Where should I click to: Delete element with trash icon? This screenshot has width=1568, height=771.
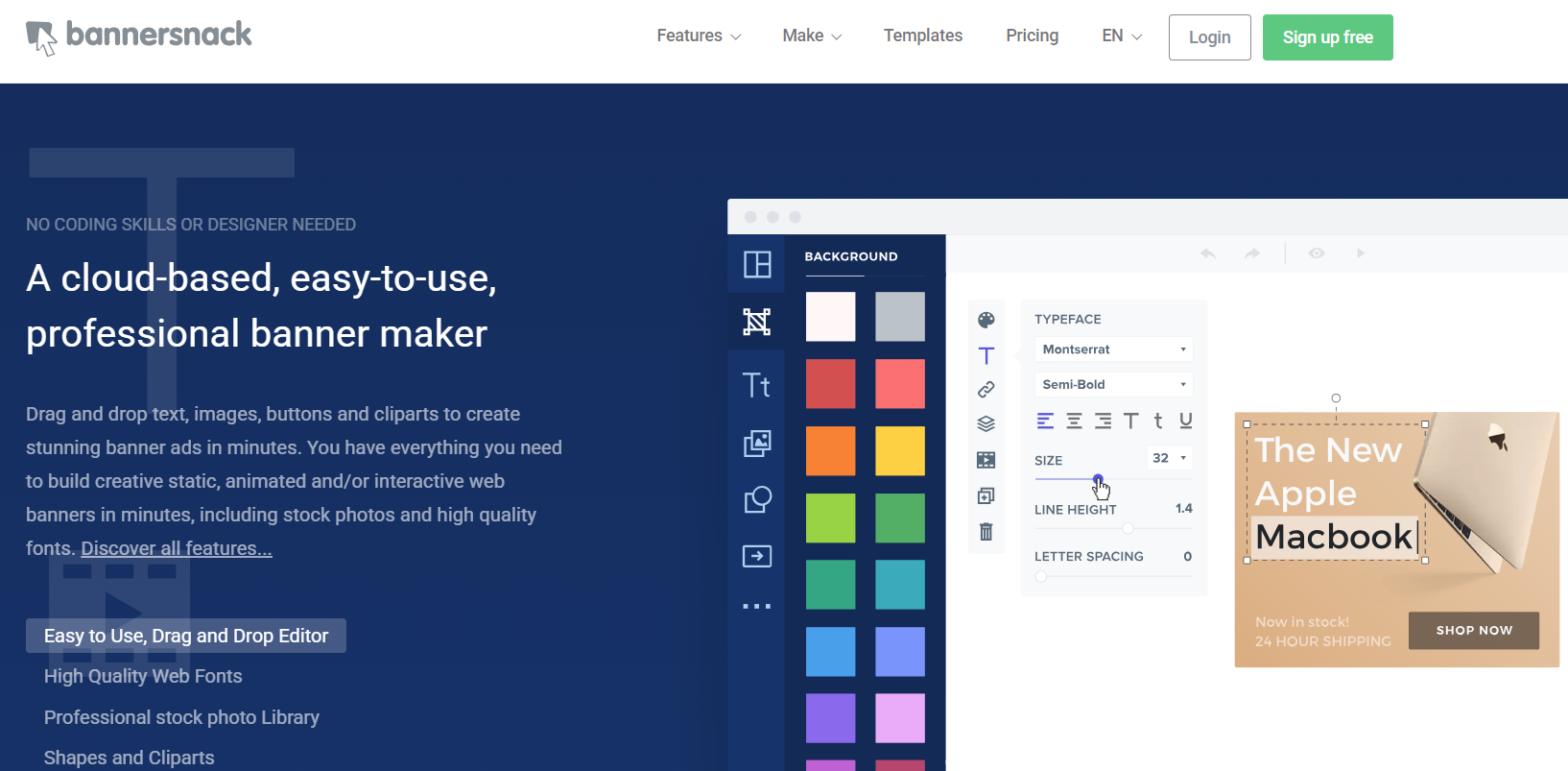986,531
